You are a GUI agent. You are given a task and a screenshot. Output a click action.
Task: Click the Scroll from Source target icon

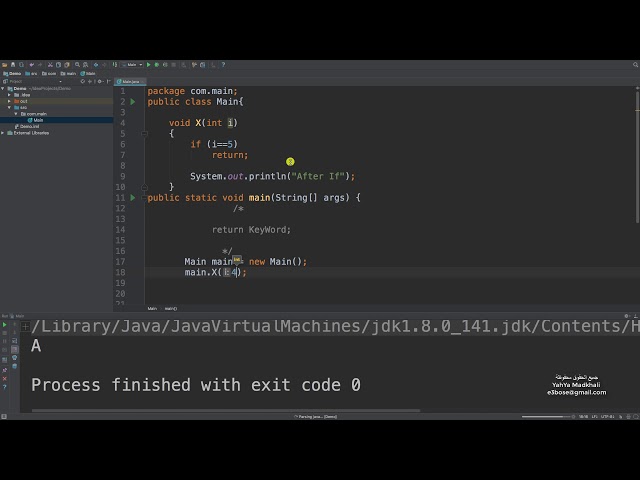tap(83, 82)
